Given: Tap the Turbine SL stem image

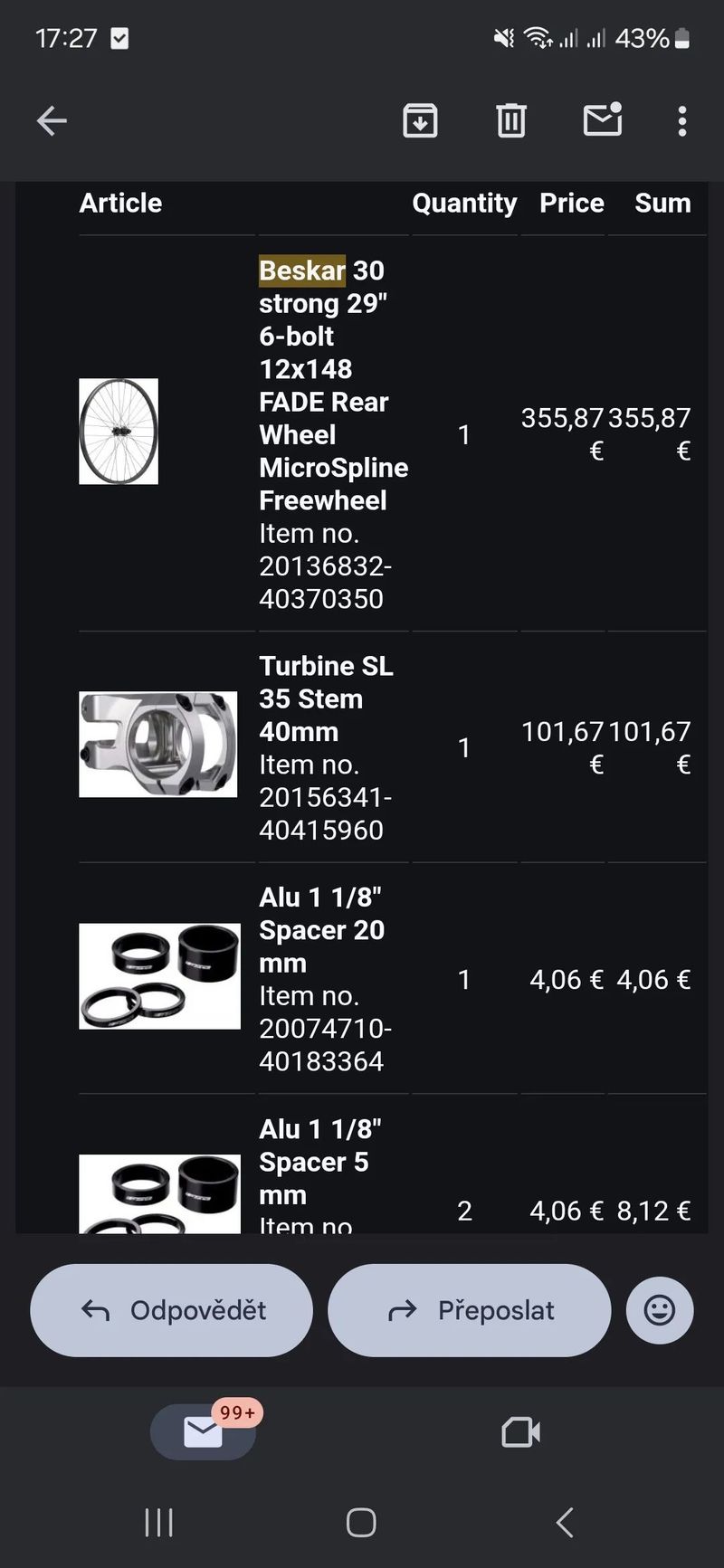Looking at the screenshot, I should tap(158, 745).
